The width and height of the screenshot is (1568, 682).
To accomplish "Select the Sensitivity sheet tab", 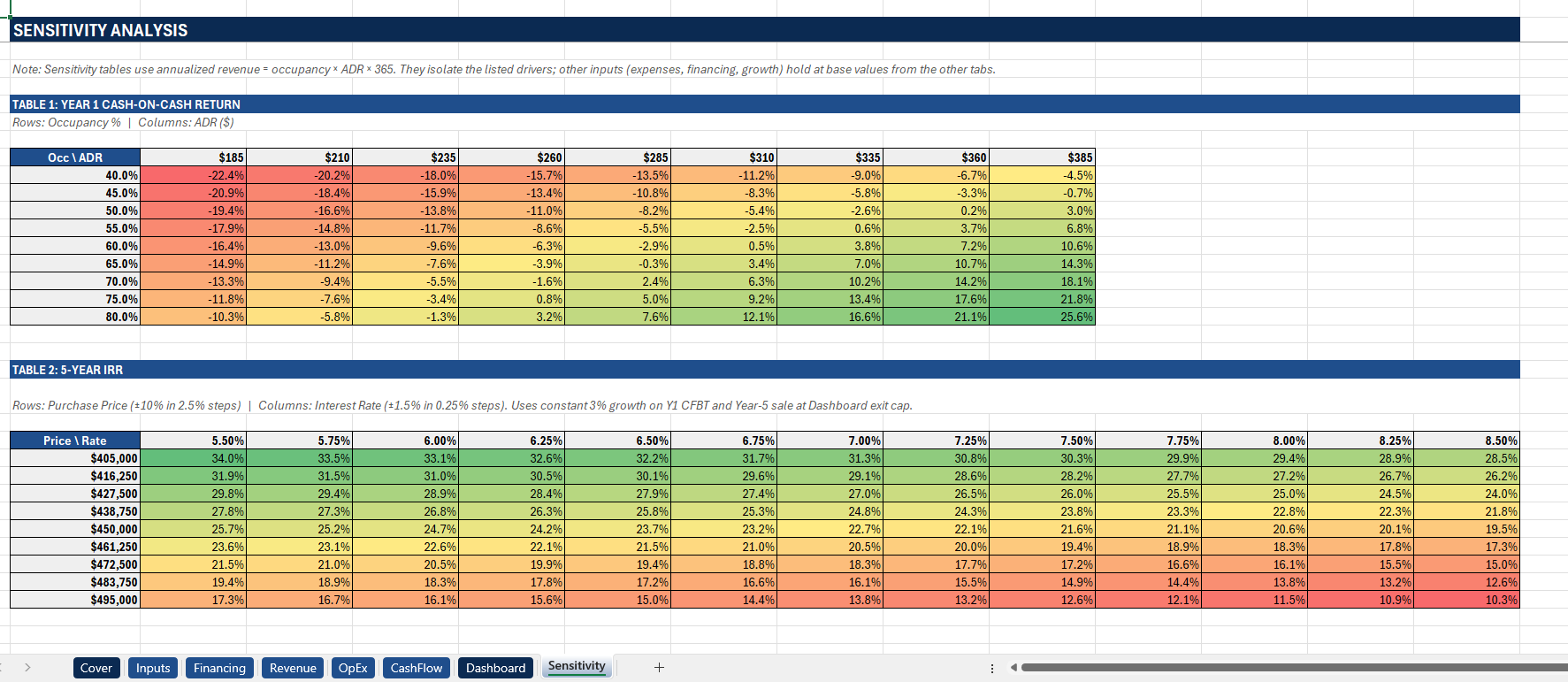I will point(577,667).
